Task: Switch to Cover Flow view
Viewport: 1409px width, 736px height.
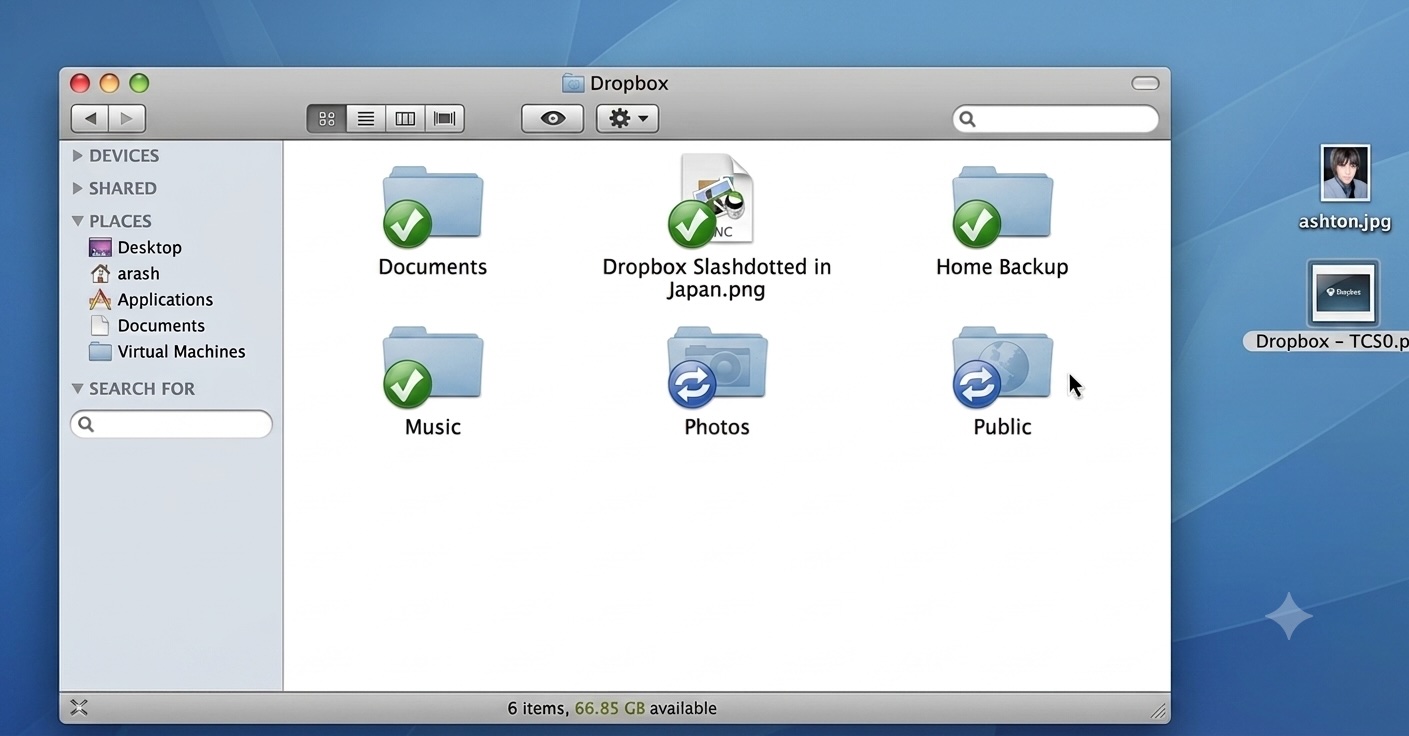Action: pyautogui.click(x=445, y=119)
